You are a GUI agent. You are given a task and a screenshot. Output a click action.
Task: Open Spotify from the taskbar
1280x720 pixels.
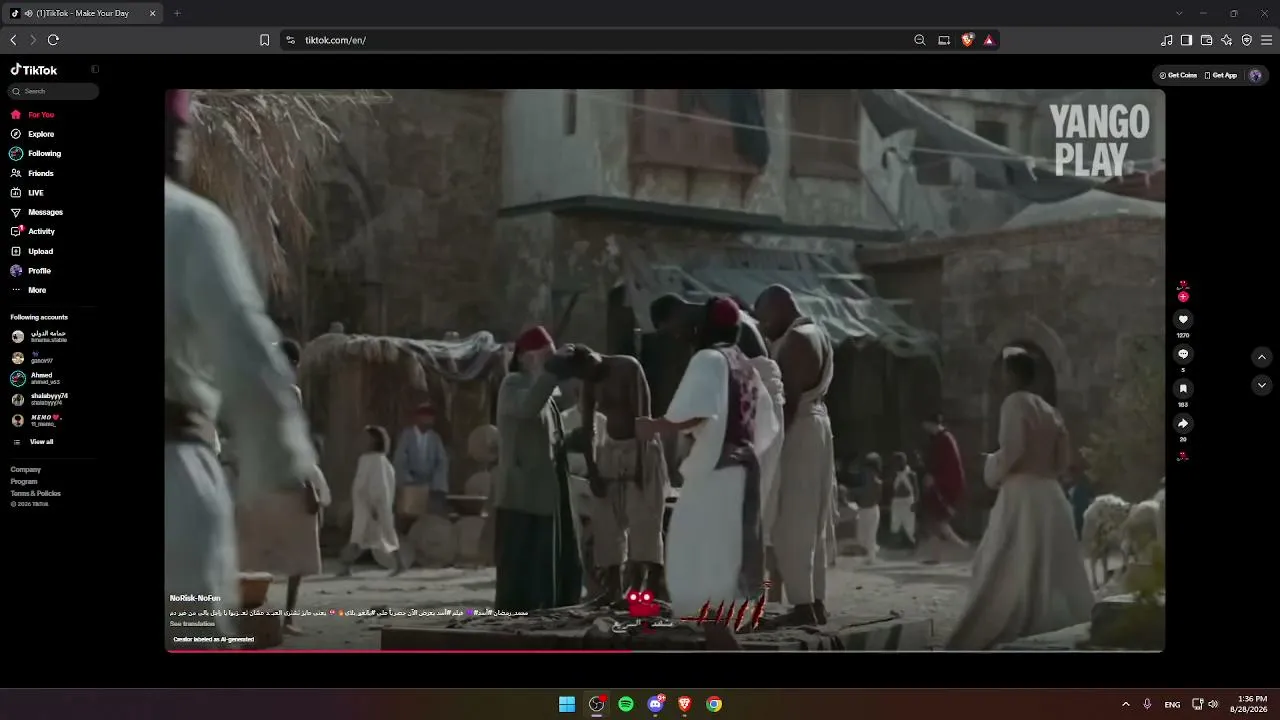(626, 704)
